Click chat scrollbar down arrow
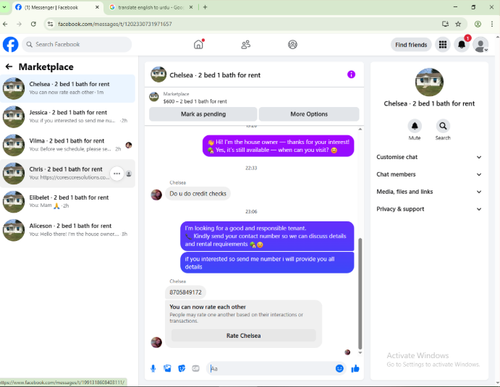Screen dimensions: 500x387 click(360, 352)
